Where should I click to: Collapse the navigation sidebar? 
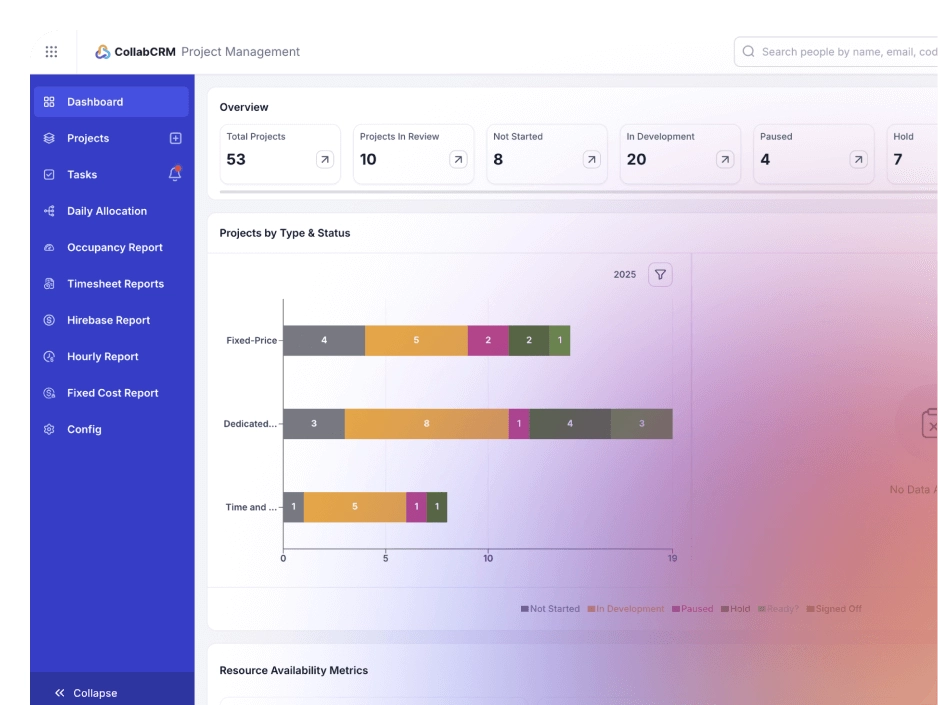point(85,692)
